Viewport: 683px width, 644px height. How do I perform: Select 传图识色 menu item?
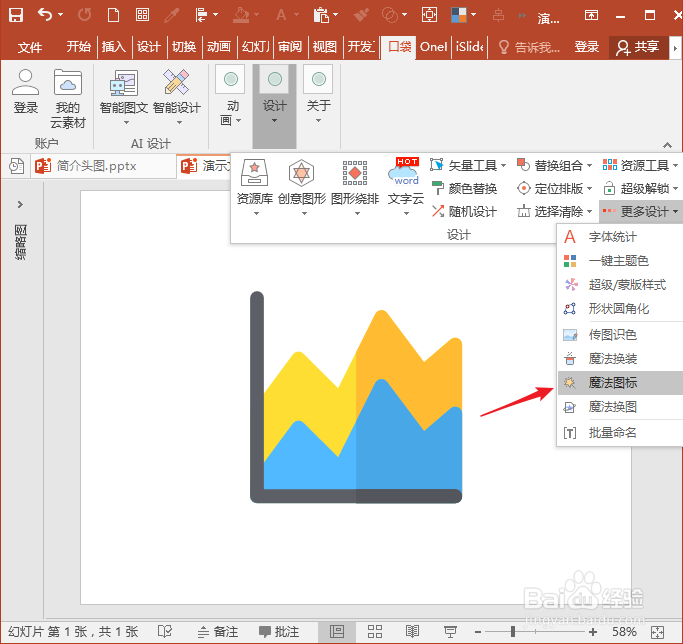point(620,335)
